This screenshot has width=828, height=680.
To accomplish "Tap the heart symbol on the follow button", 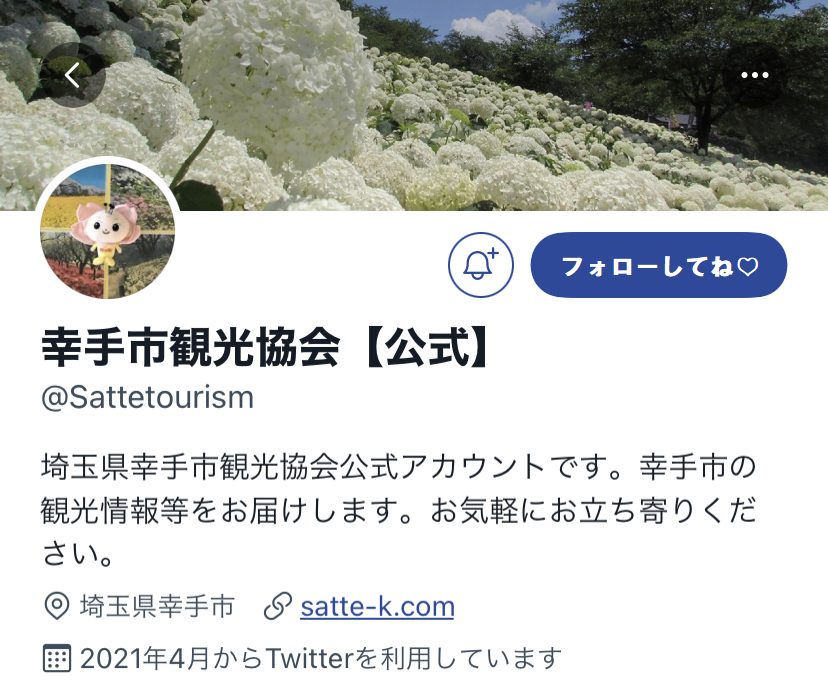I will [x=748, y=266].
